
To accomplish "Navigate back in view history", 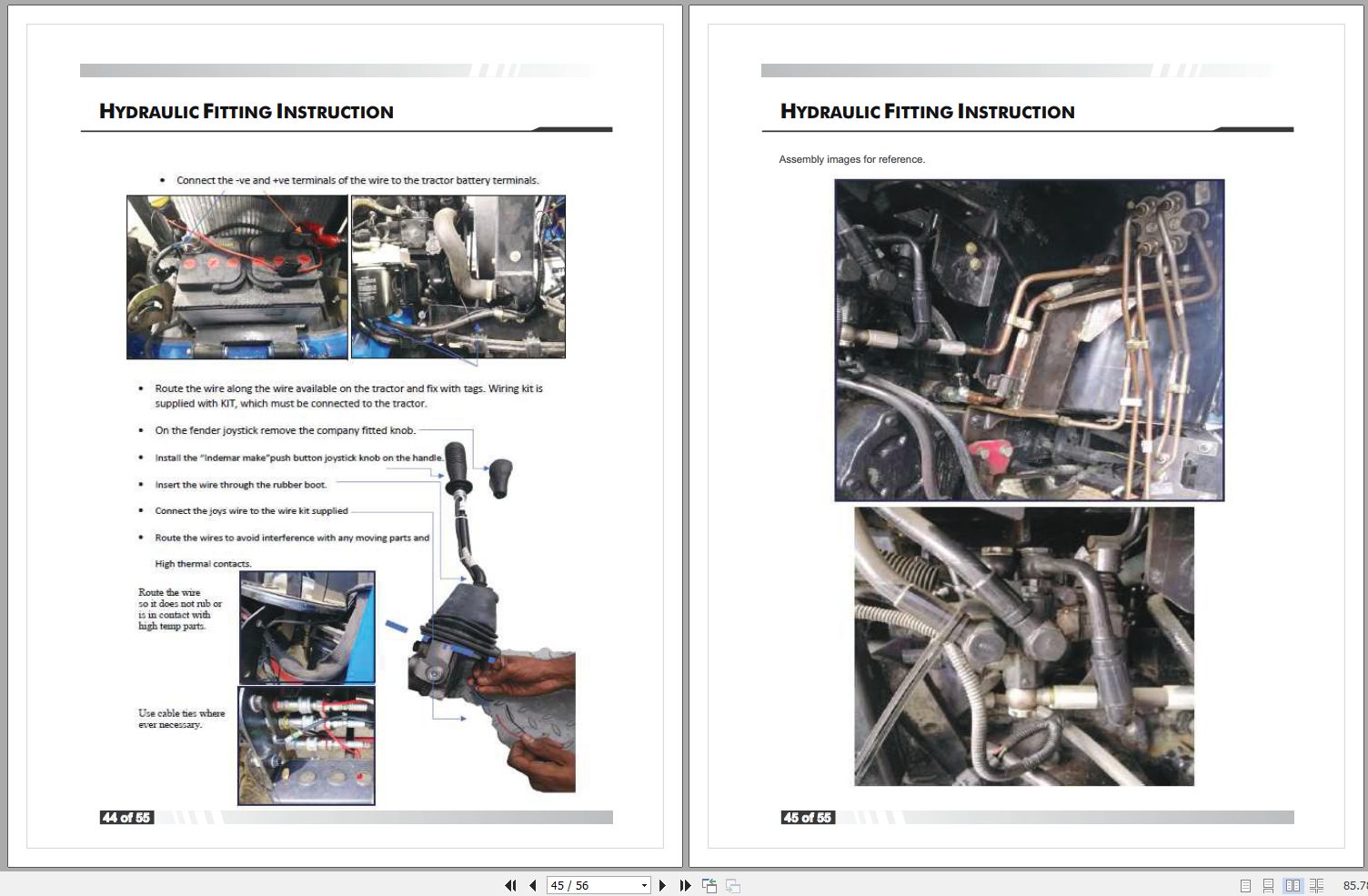I will [709, 884].
